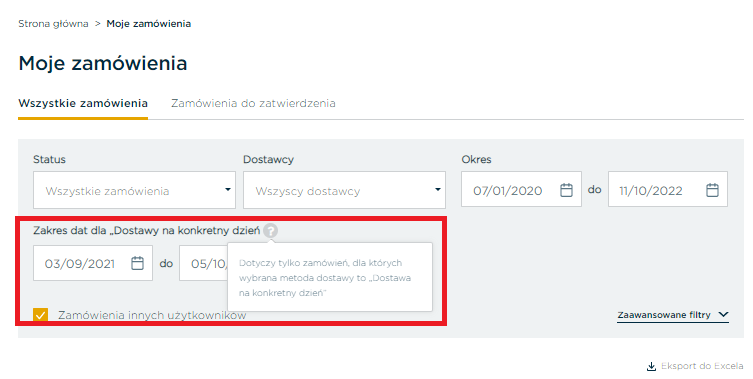The width and height of the screenshot is (753, 379).
Task: Select the Wszystkie zamówienia tab
Action: tap(83, 103)
